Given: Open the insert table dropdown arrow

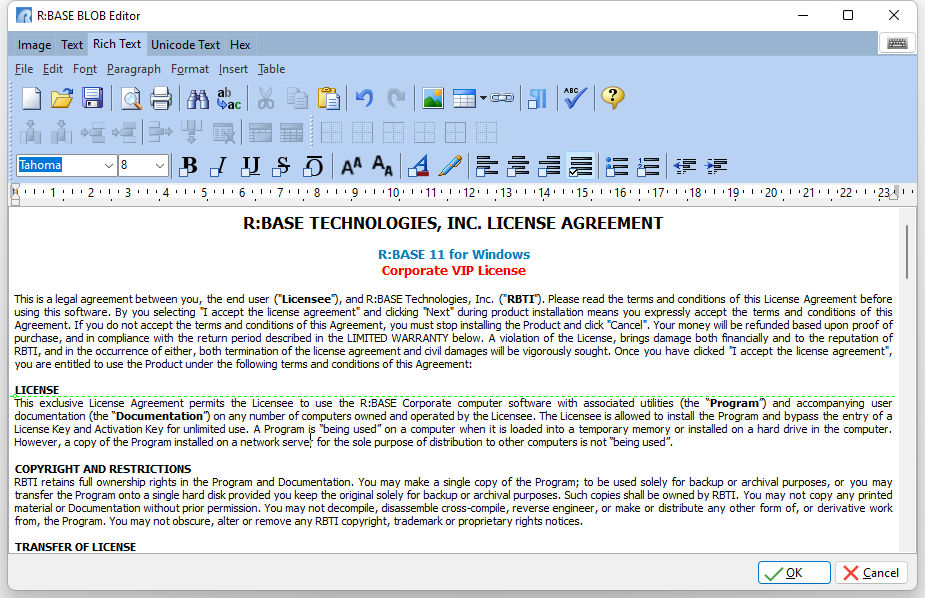Looking at the screenshot, I should (x=483, y=98).
